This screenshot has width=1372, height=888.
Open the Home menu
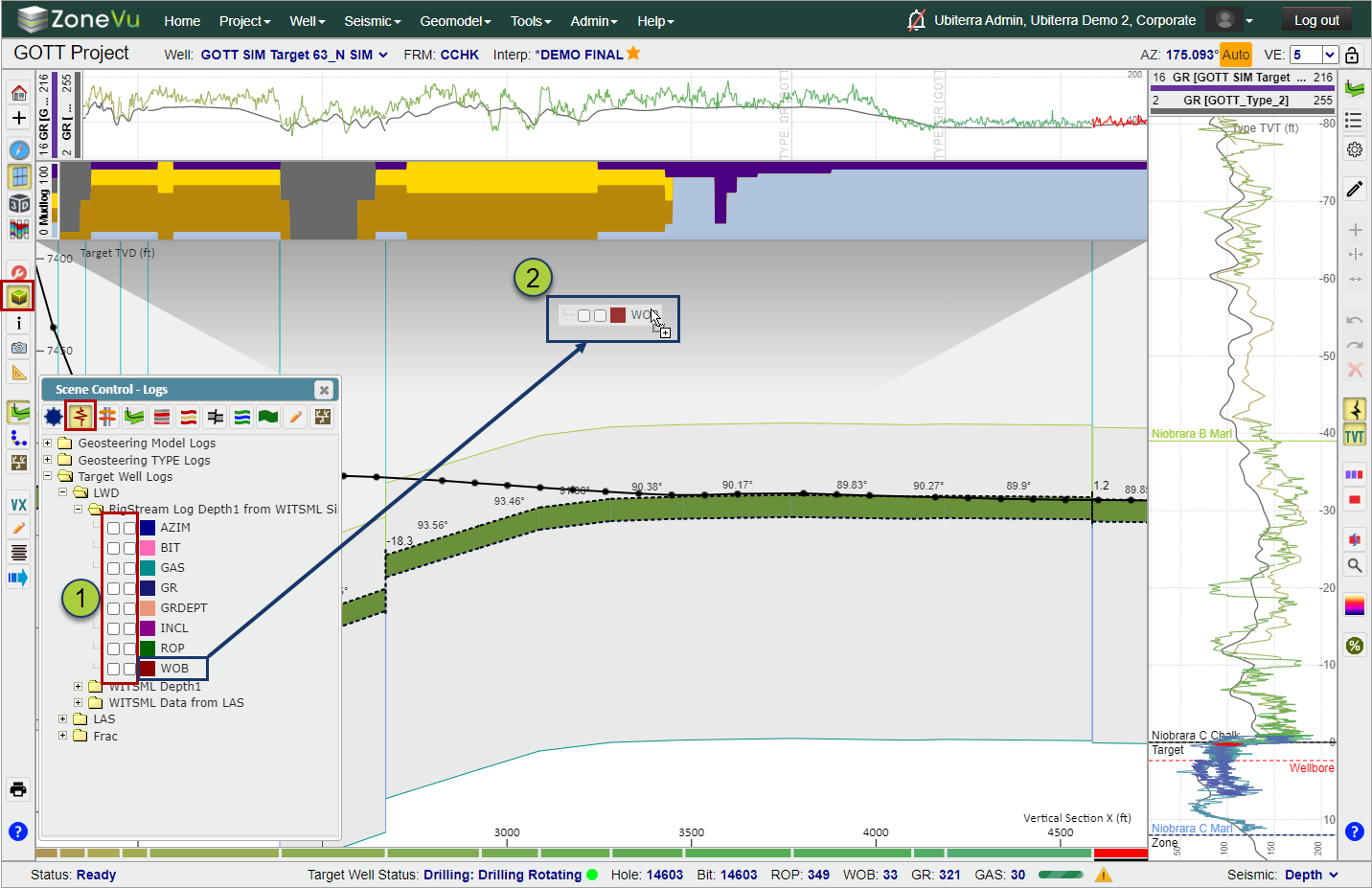[x=182, y=21]
